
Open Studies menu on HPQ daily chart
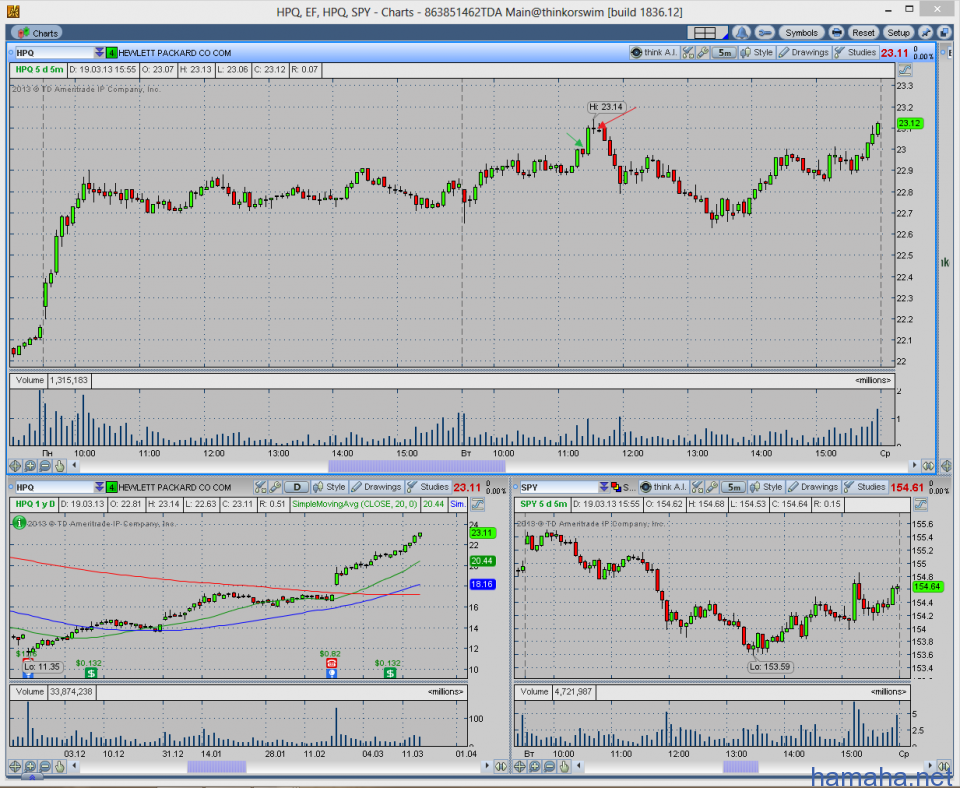click(428, 487)
